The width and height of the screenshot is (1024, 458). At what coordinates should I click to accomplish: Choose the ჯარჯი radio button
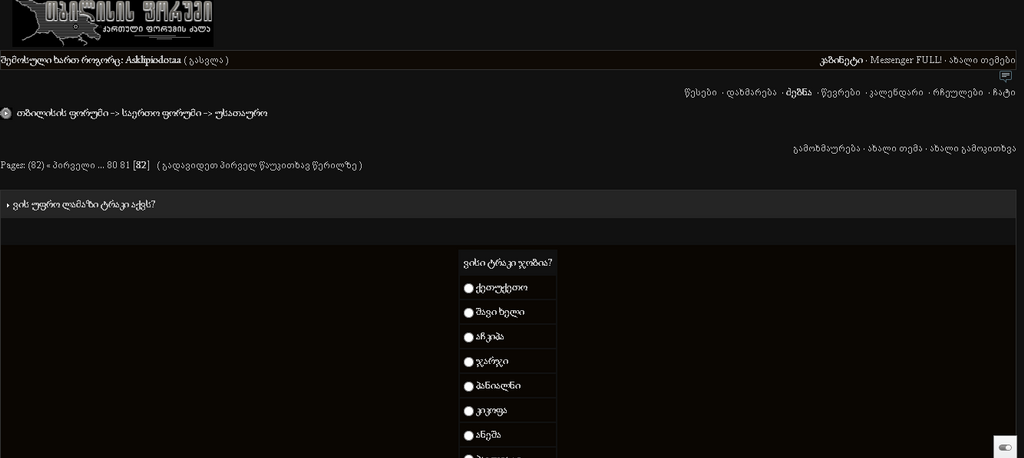(x=468, y=362)
